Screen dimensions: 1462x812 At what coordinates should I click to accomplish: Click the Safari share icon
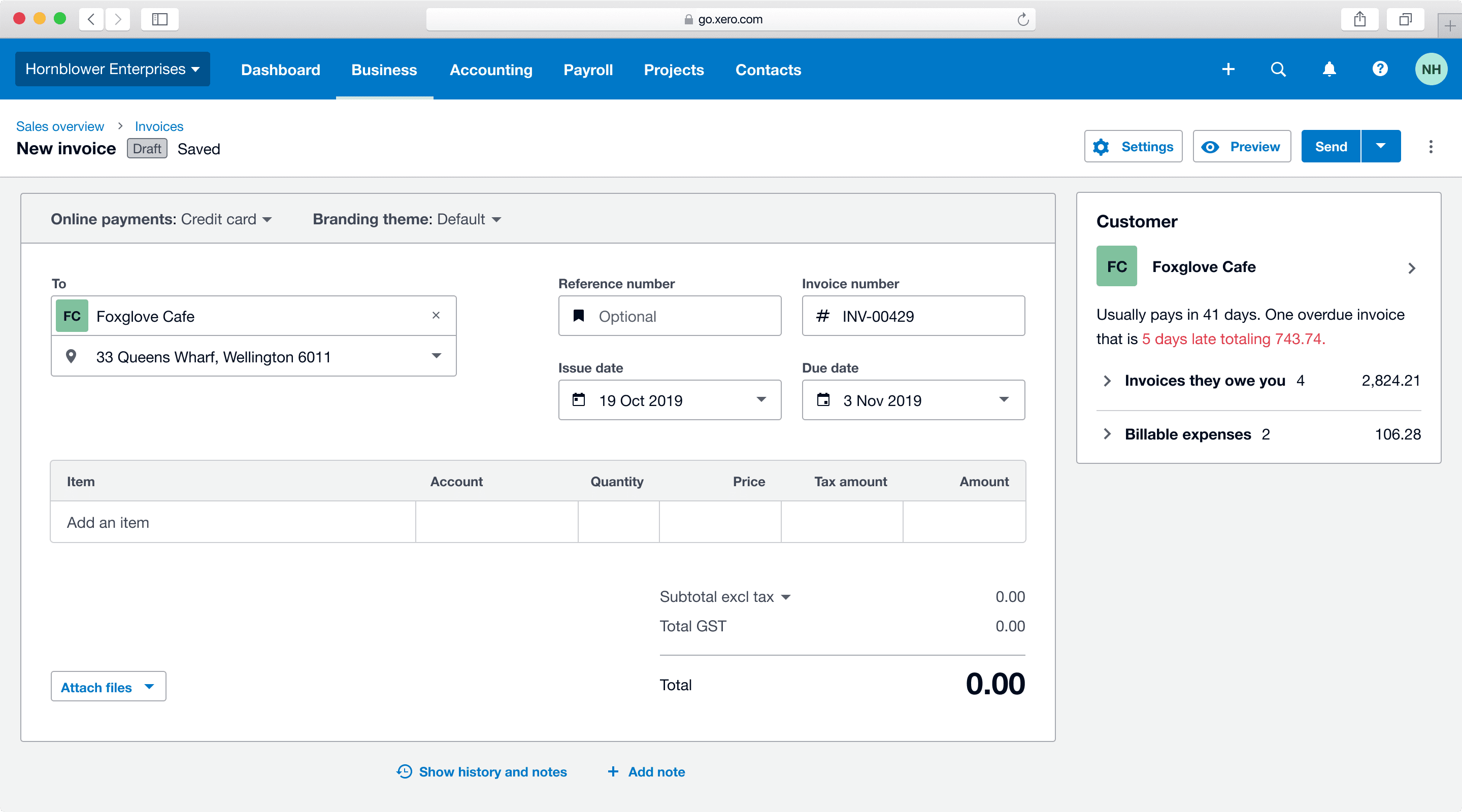click(1360, 19)
